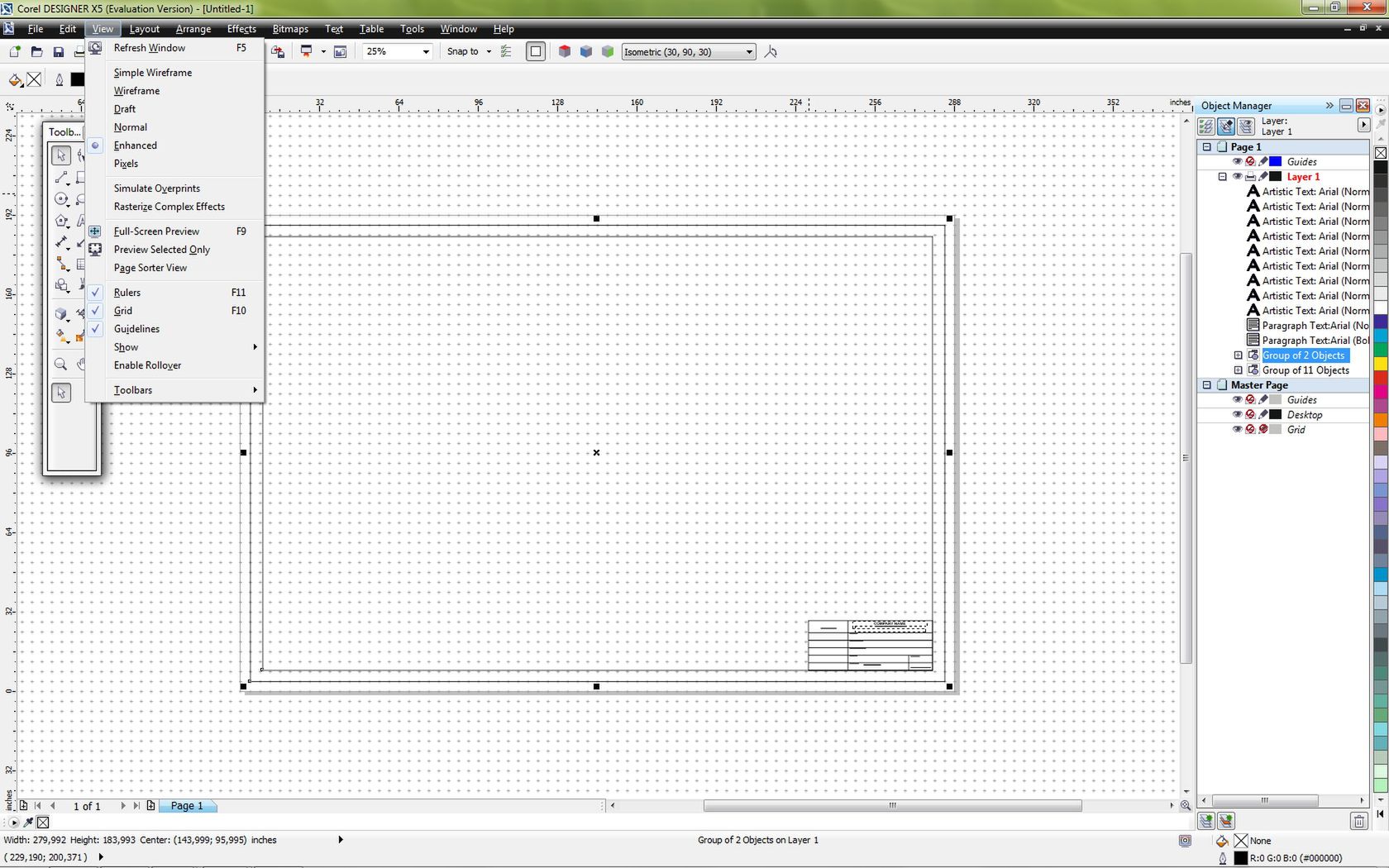Open the Show submenu
Screen dimensions: 1389x868
click(174, 347)
